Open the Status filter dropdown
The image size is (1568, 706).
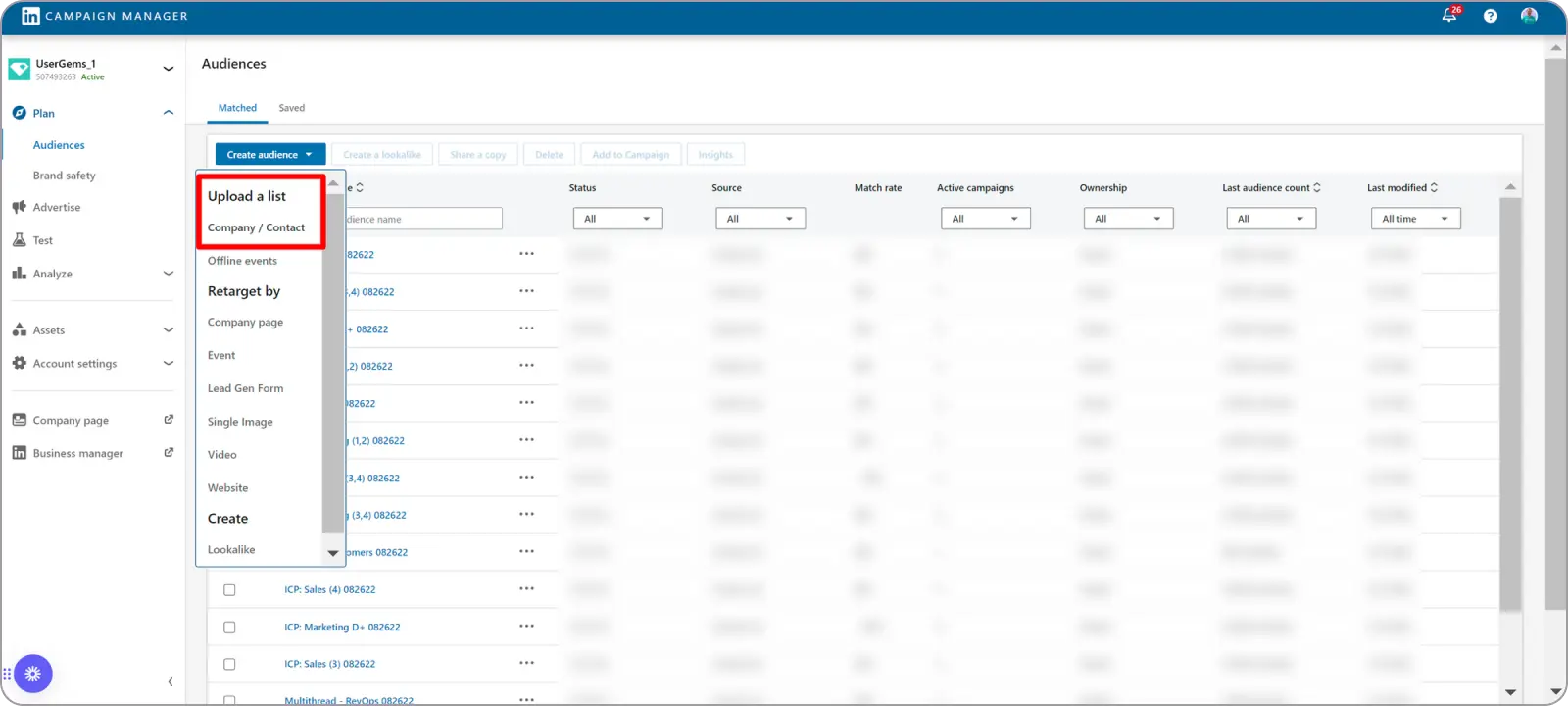pos(617,219)
